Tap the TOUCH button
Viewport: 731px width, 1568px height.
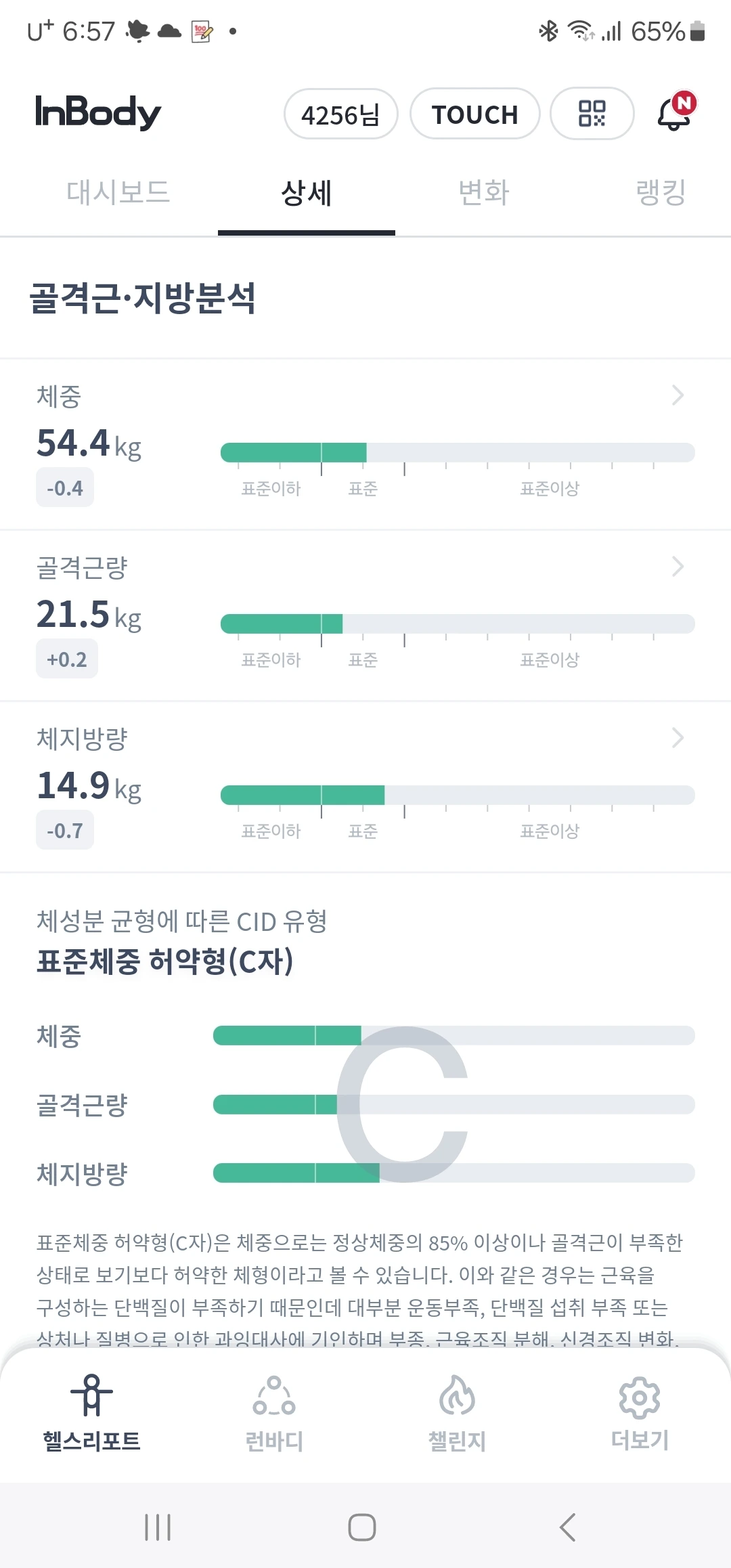[x=474, y=114]
